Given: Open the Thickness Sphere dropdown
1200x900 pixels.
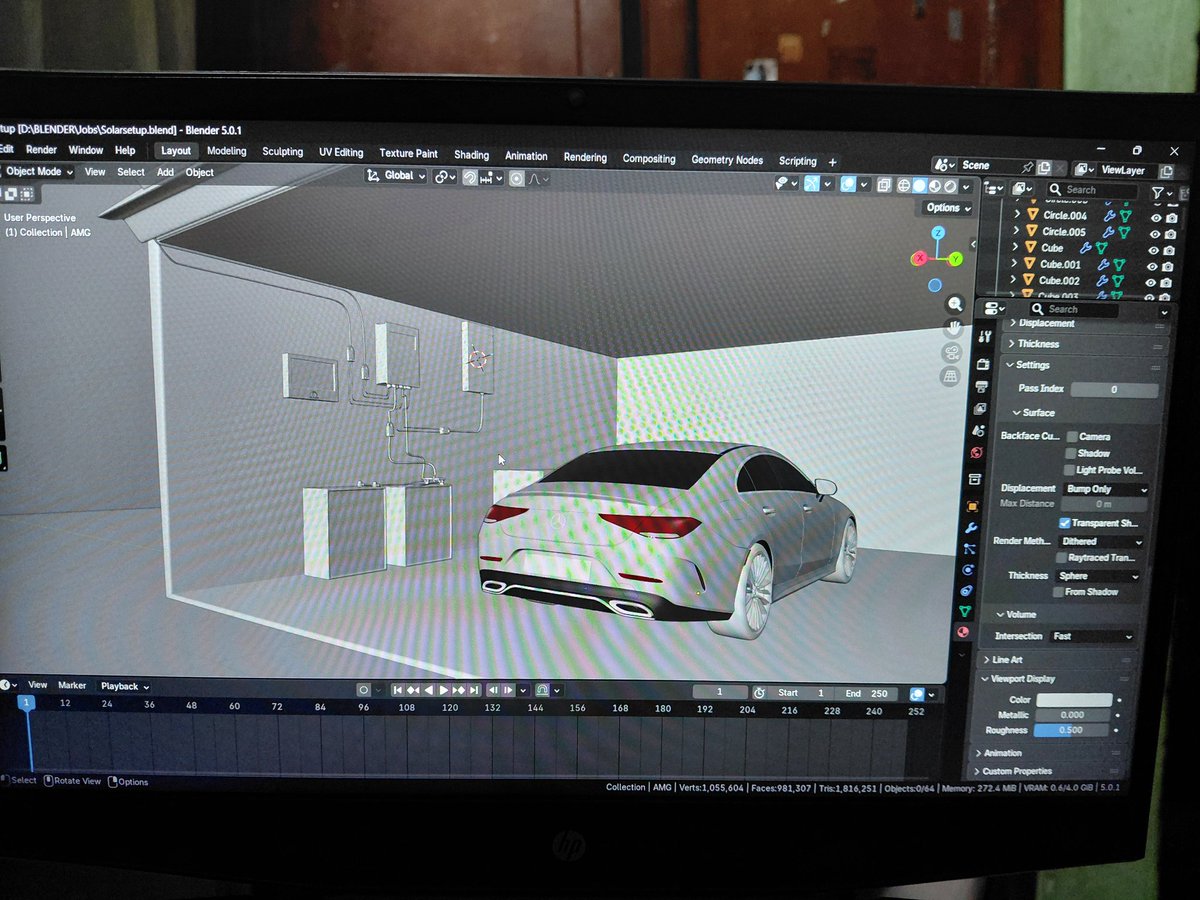Looking at the screenshot, I should pyautogui.click(x=1097, y=576).
